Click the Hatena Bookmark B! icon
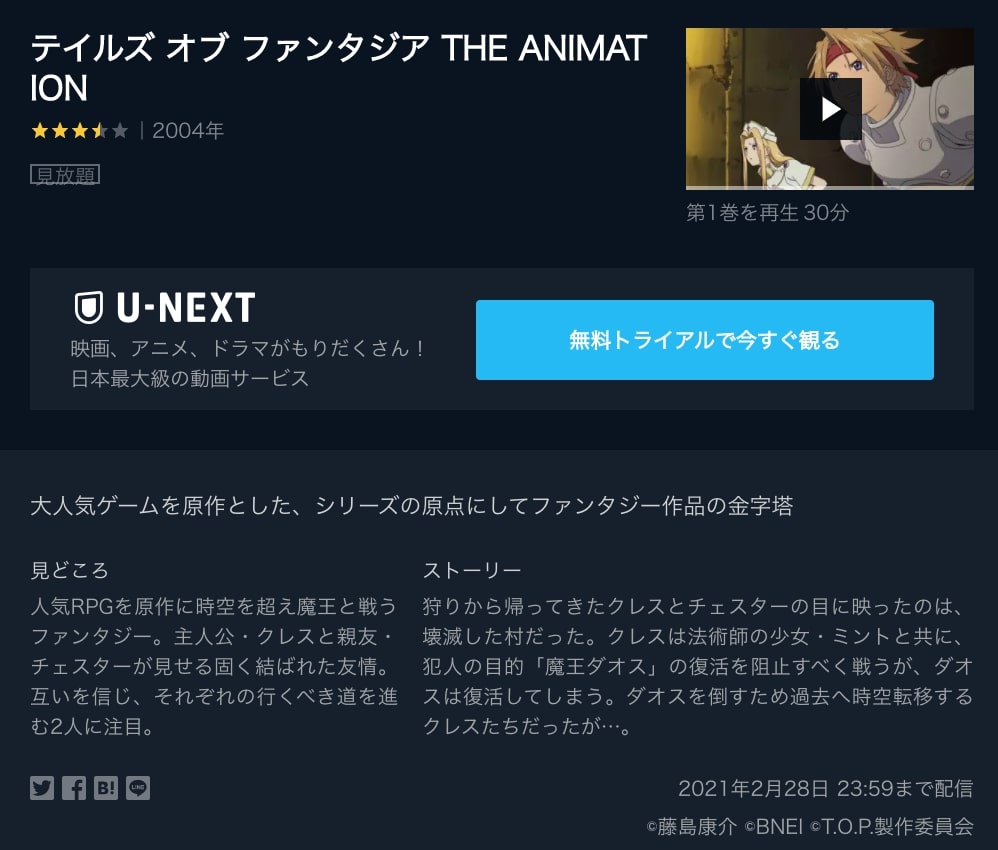Viewport: 998px width, 850px height. (x=106, y=788)
